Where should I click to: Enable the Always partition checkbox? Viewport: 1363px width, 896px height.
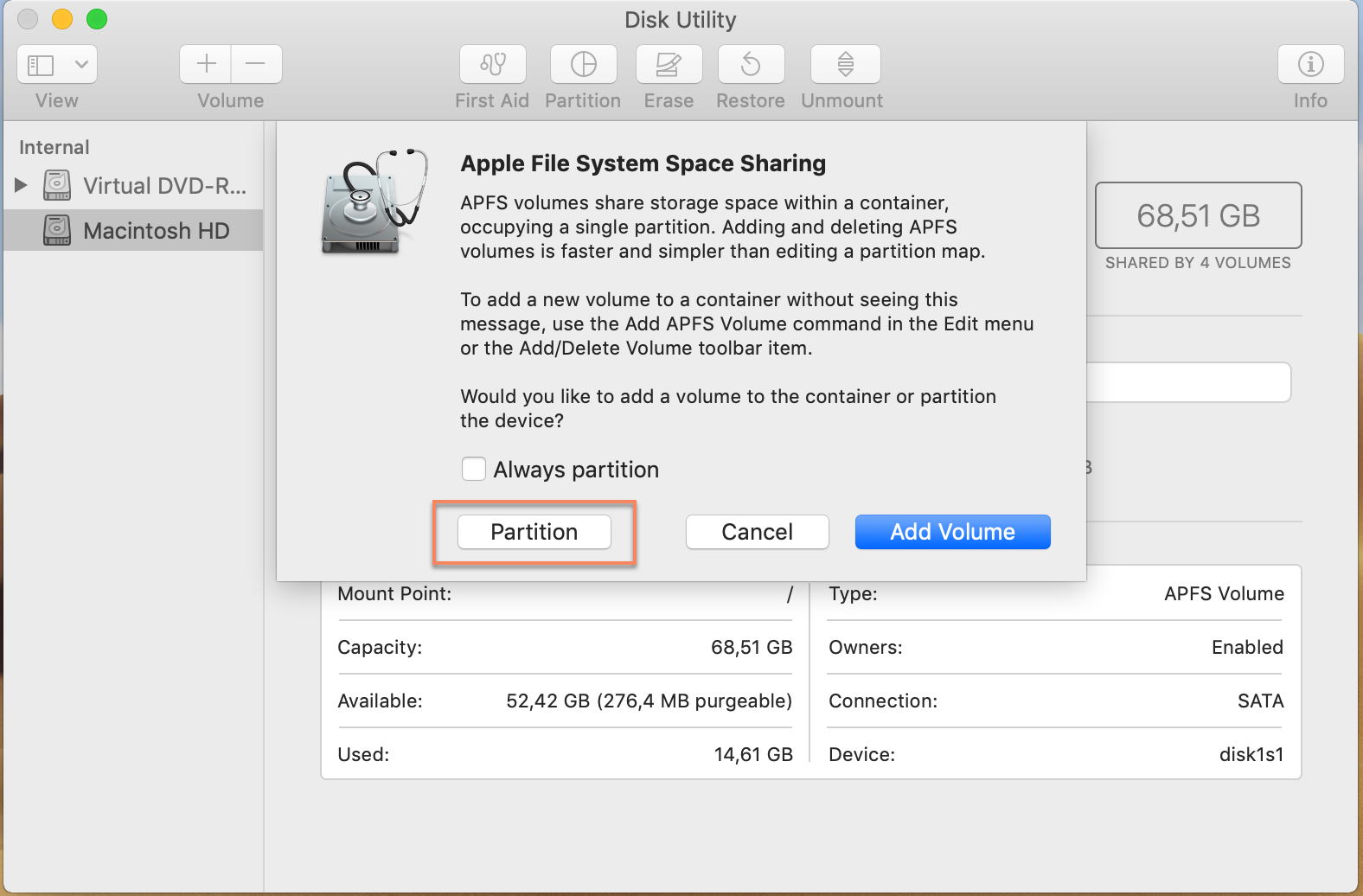pos(474,469)
